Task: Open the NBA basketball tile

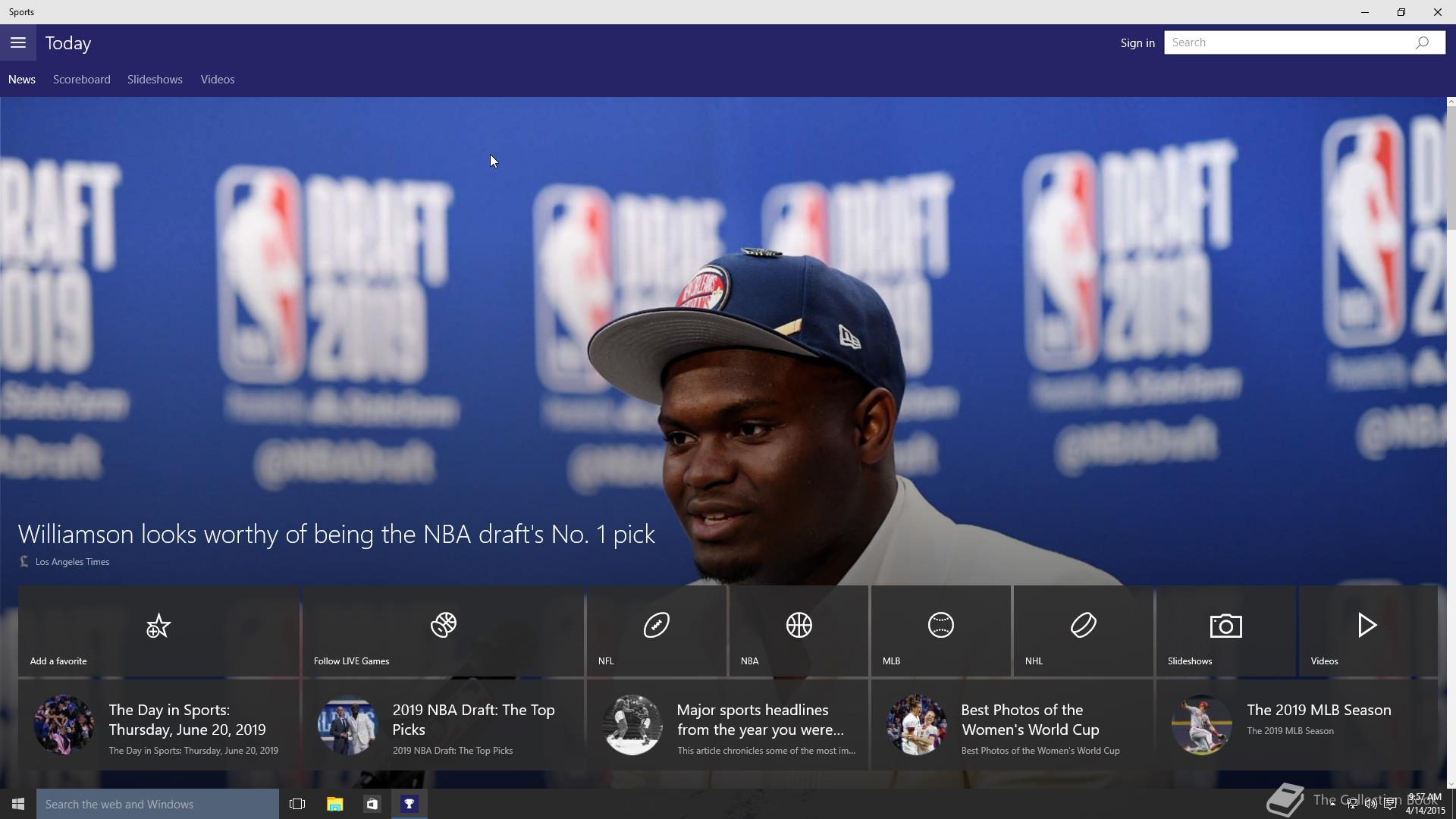Action: 799,631
